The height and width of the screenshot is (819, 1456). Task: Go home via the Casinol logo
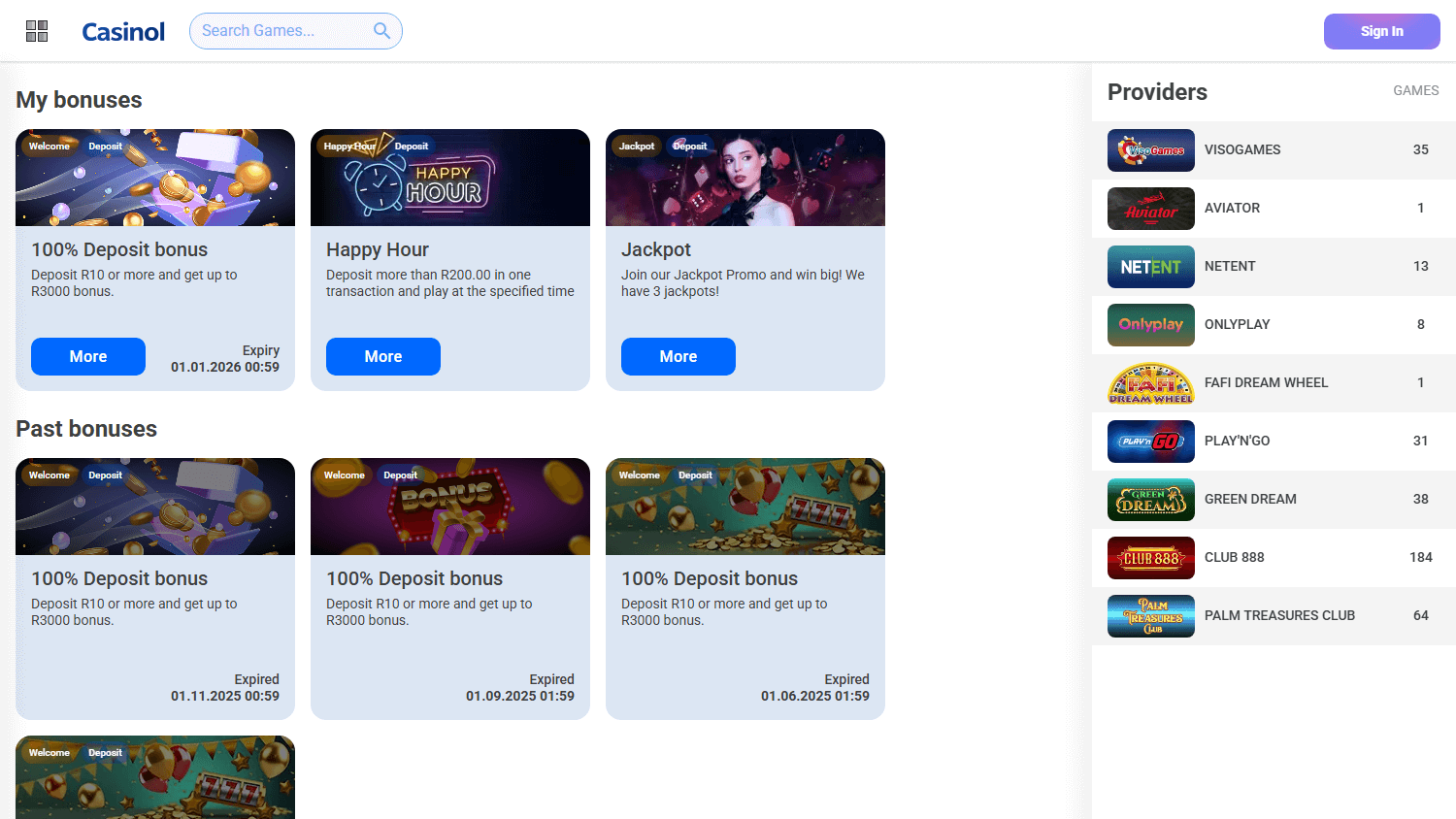[x=123, y=30]
